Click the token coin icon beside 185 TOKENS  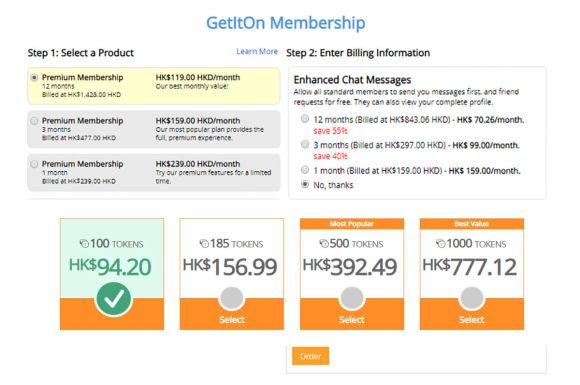click(204, 243)
